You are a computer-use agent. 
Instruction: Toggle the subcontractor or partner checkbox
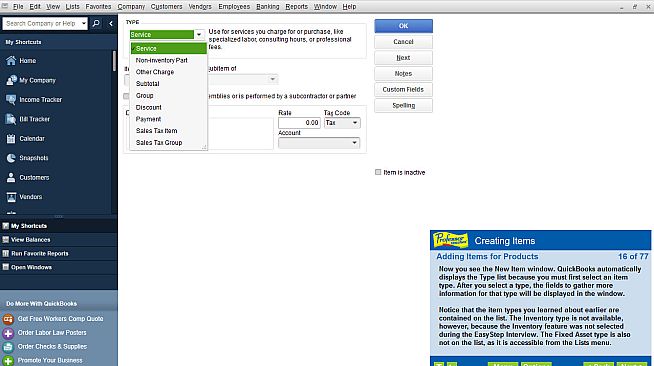[126, 96]
